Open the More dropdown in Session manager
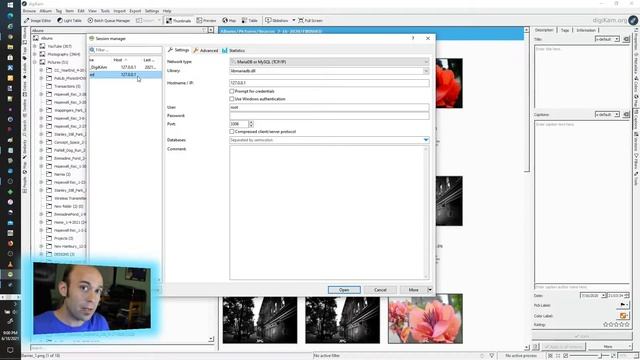This screenshot has height=360, width=640. coord(429,290)
